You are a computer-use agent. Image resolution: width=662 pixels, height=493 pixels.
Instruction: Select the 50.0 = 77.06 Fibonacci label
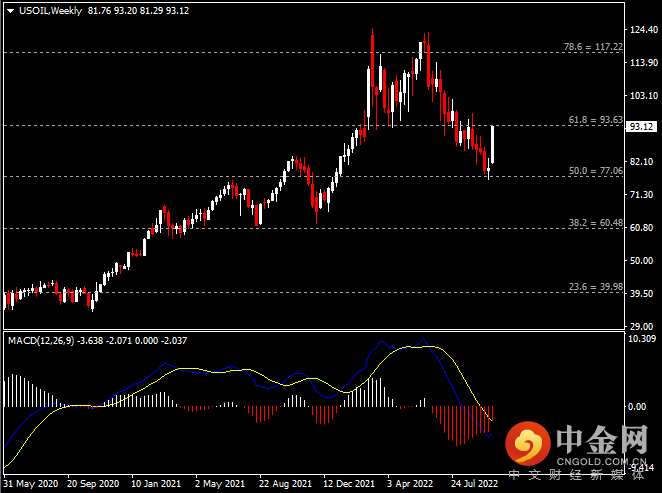click(596, 171)
